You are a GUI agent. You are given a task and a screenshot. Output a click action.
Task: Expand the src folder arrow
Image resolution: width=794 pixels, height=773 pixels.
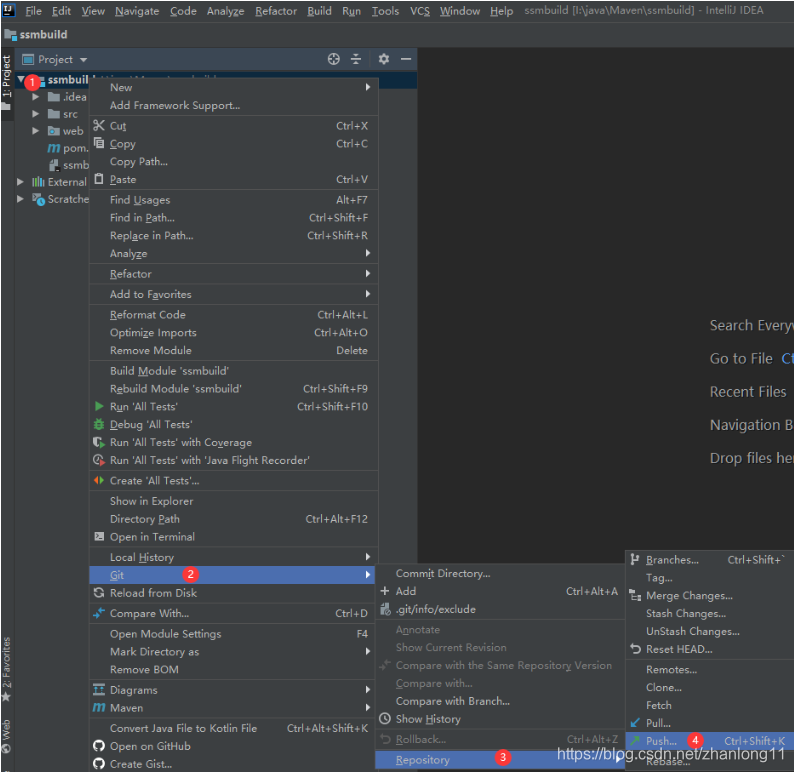[x=35, y=114]
